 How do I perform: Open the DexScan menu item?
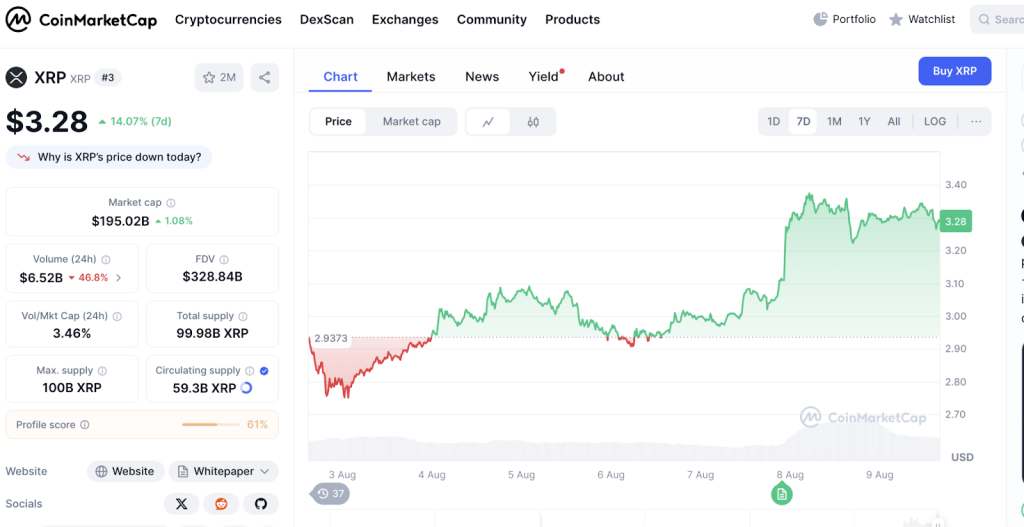(325, 19)
